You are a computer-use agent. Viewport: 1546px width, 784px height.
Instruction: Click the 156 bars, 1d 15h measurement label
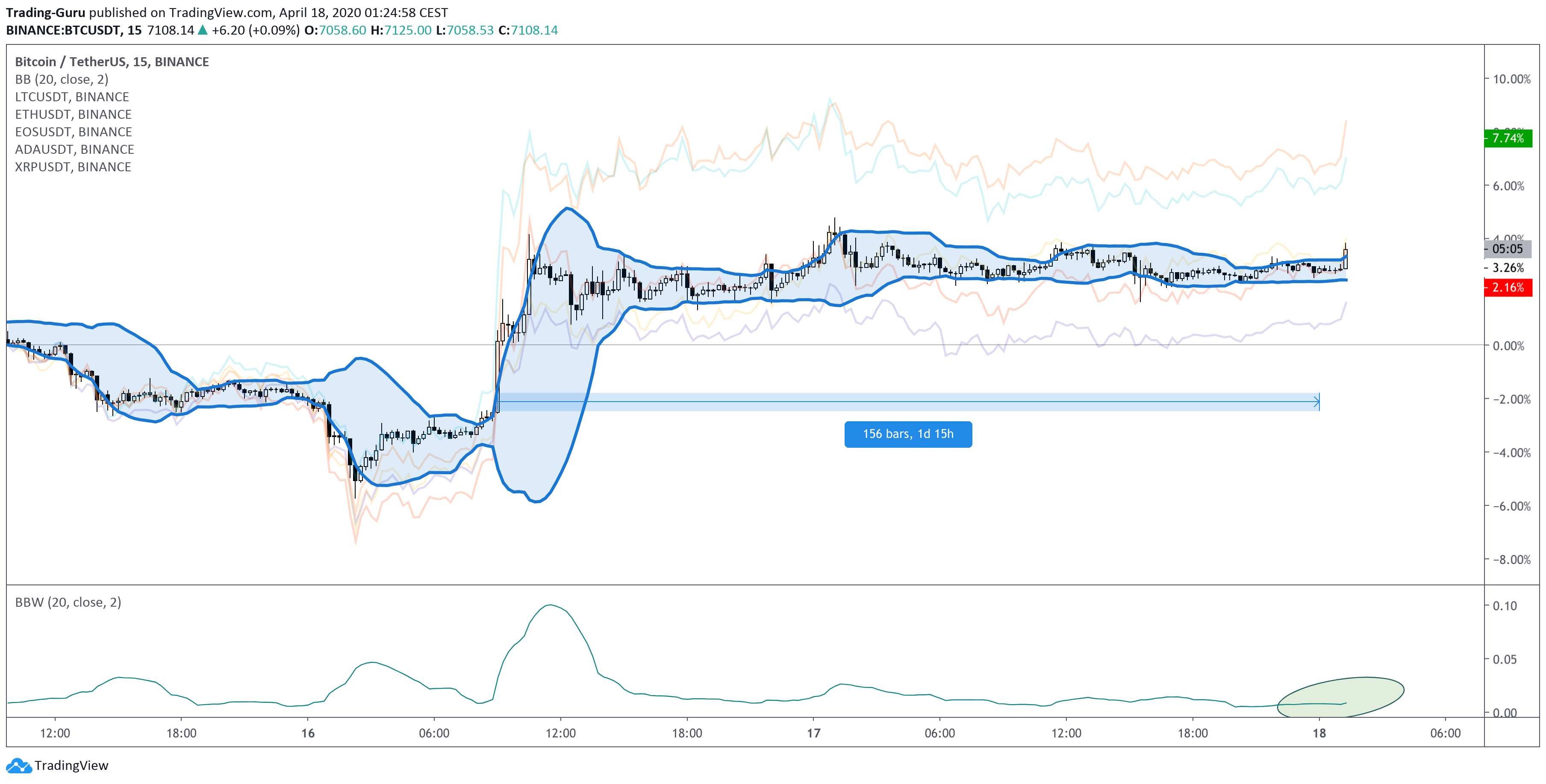tap(908, 434)
